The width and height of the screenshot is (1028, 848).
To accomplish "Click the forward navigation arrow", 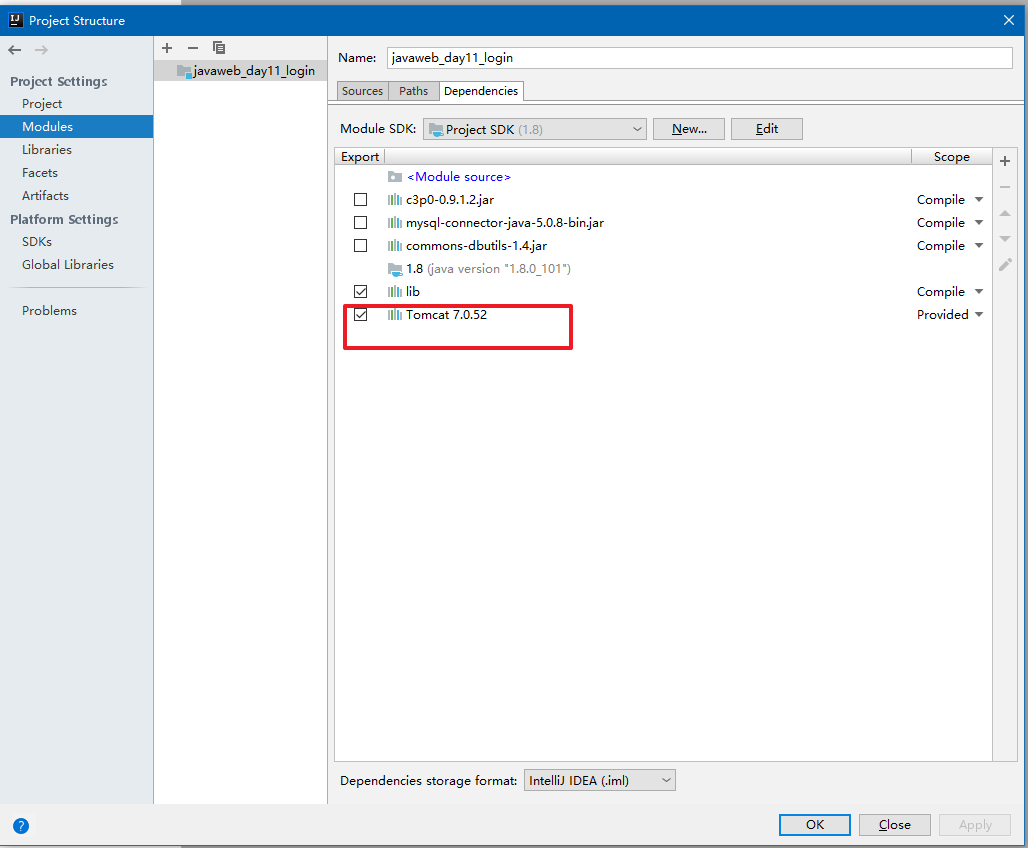I will [41, 50].
